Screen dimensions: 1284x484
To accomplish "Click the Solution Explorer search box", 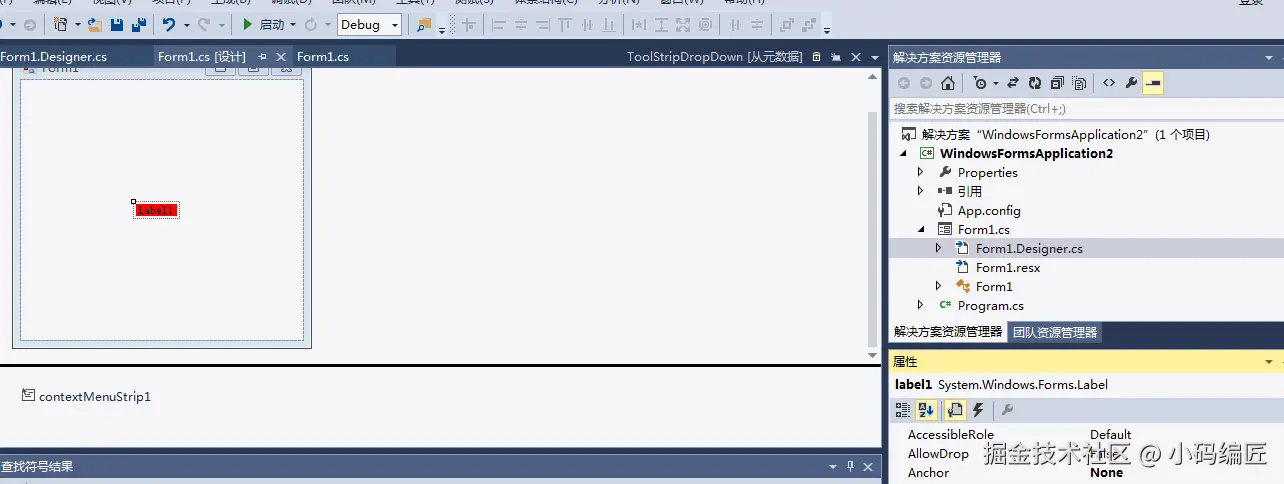I will 1086,108.
